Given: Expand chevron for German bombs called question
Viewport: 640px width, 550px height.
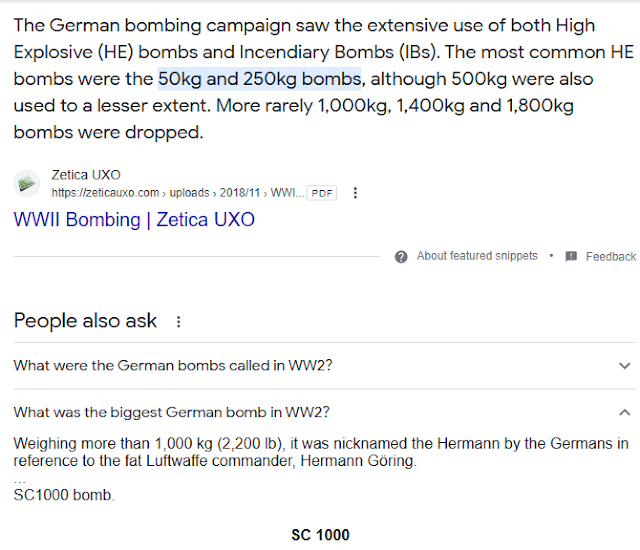Looking at the screenshot, I should coord(624,366).
